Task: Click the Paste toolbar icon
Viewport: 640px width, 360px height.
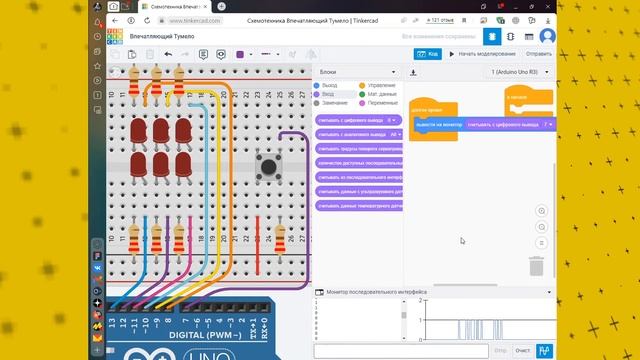Action: pyautogui.click(x=132, y=54)
